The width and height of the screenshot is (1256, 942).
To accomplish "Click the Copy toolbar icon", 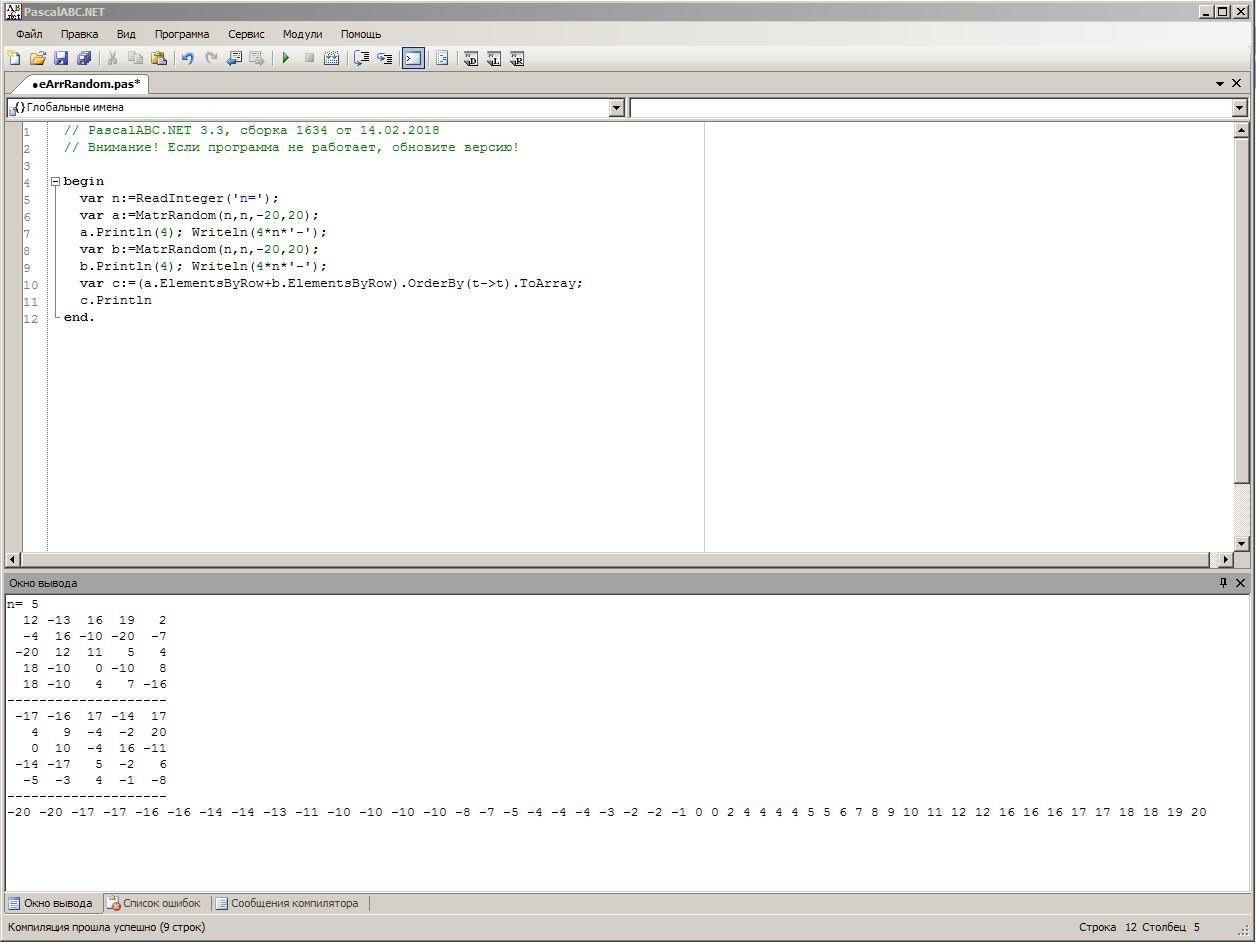I will [136, 59].
